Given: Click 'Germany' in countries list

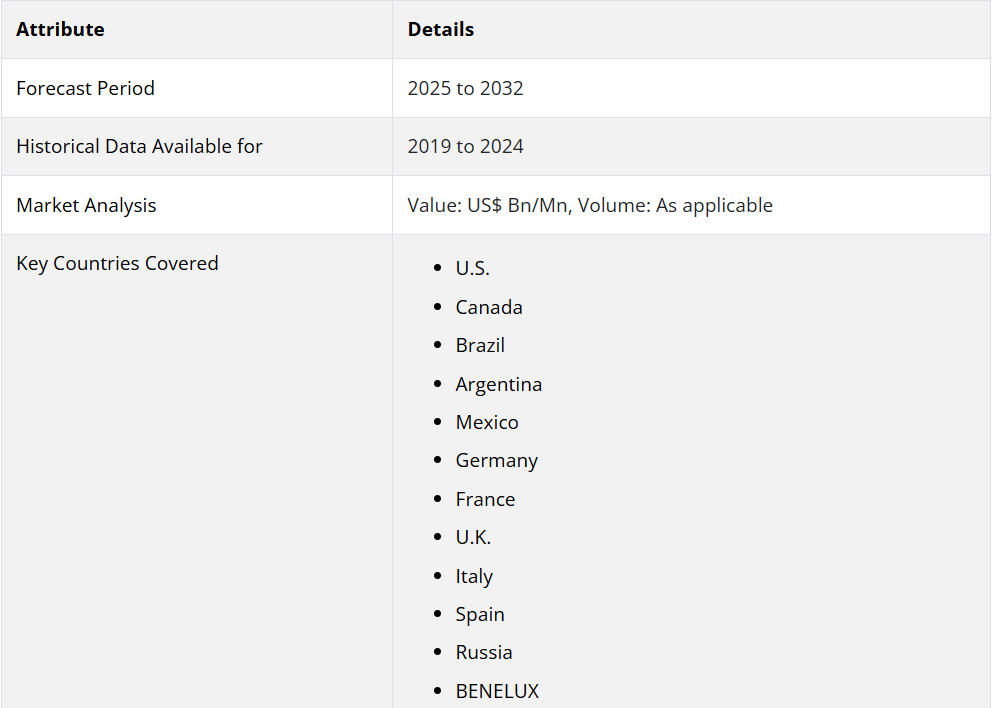Looking at the screenshot, I should 497,461.
